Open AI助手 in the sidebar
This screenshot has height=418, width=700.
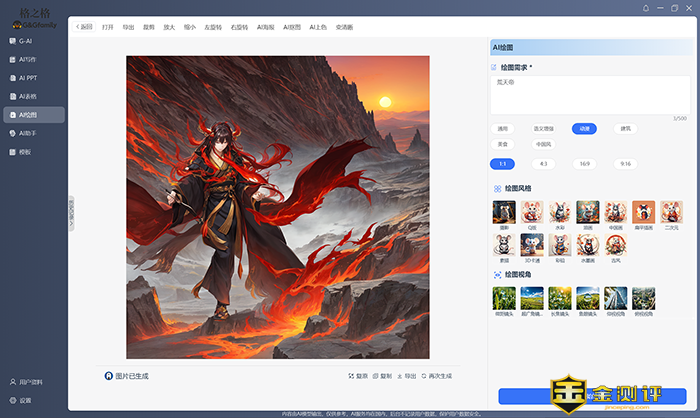(29, 133)
